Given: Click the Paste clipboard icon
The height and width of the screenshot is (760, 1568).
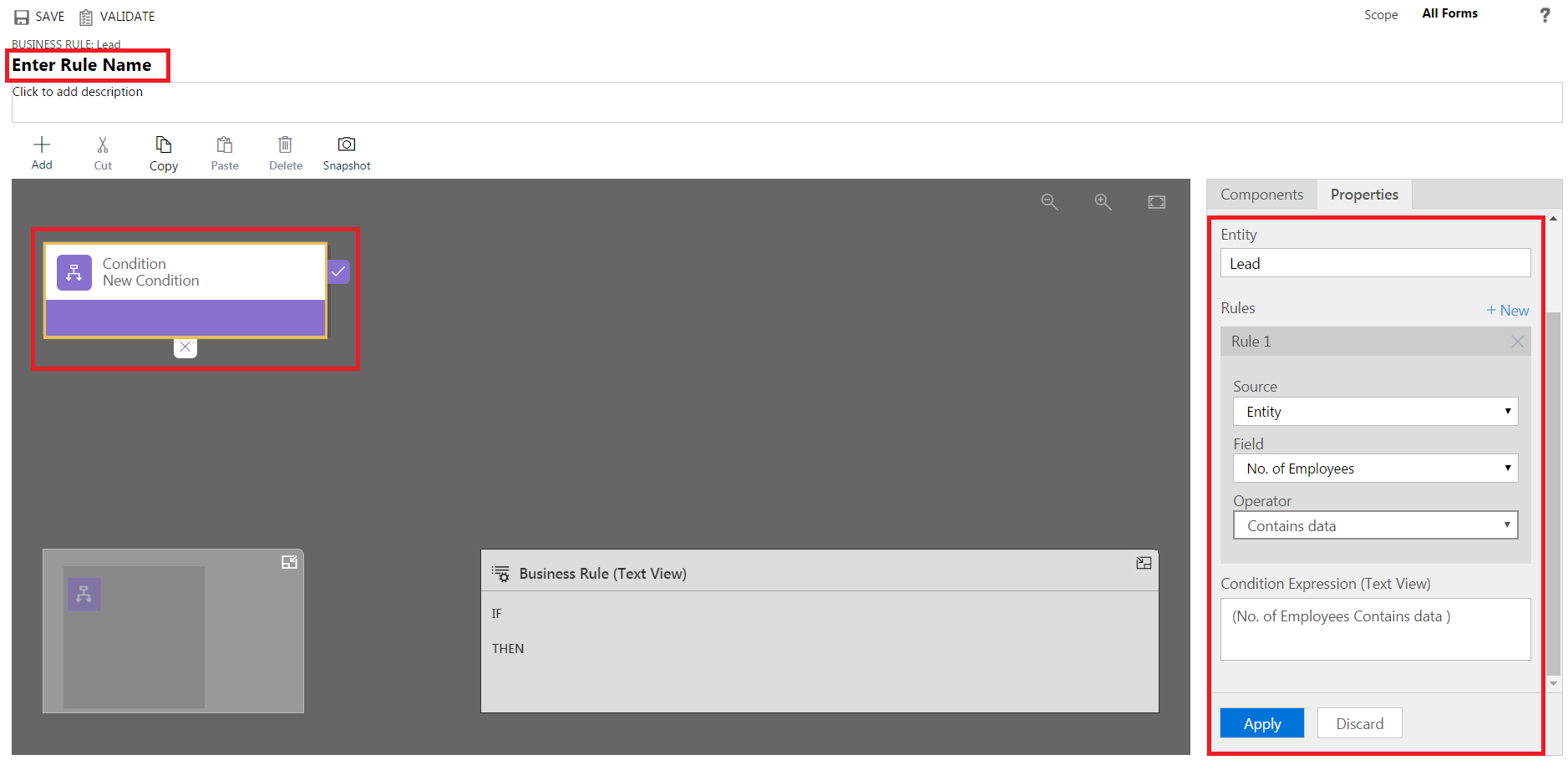Looking at the screenshot, I should (225, 145).
